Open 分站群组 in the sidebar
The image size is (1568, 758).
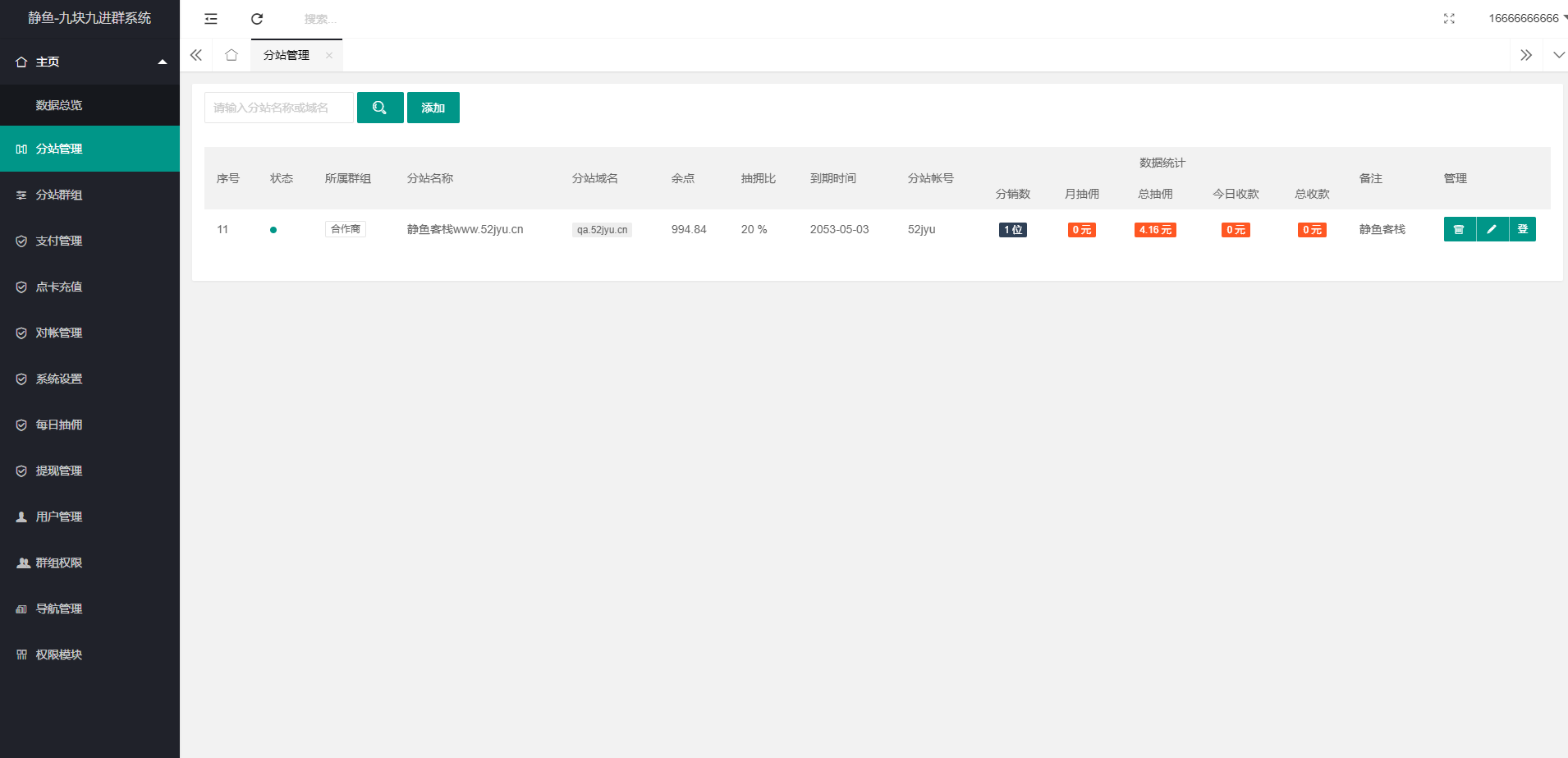pos(59,195)
